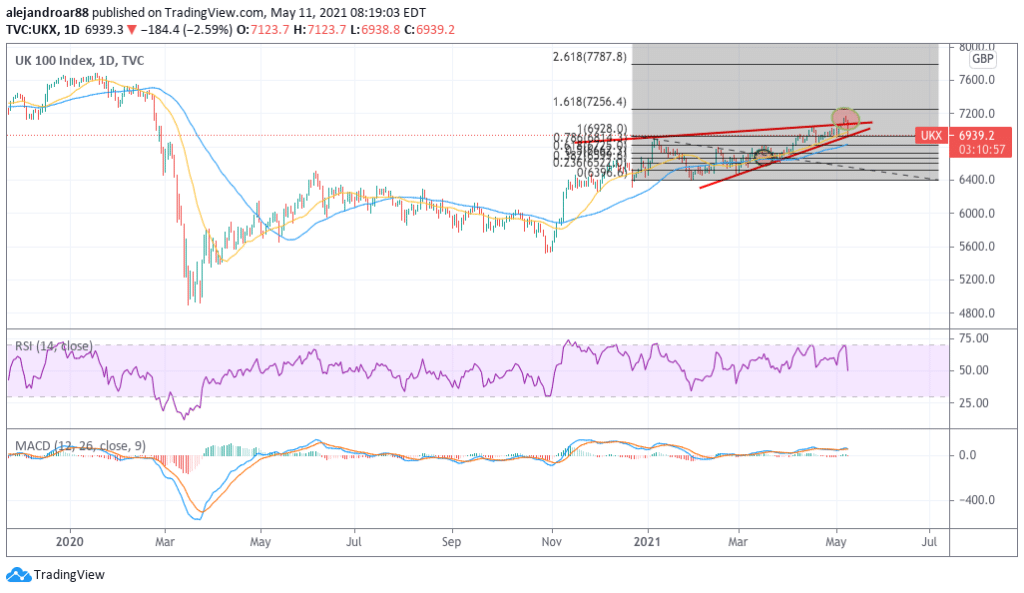Click the highlighted ellipse on the rising trendline
Image resolution: width=1024 pixels, height=593 pixels.
click(x=762, y=156)
